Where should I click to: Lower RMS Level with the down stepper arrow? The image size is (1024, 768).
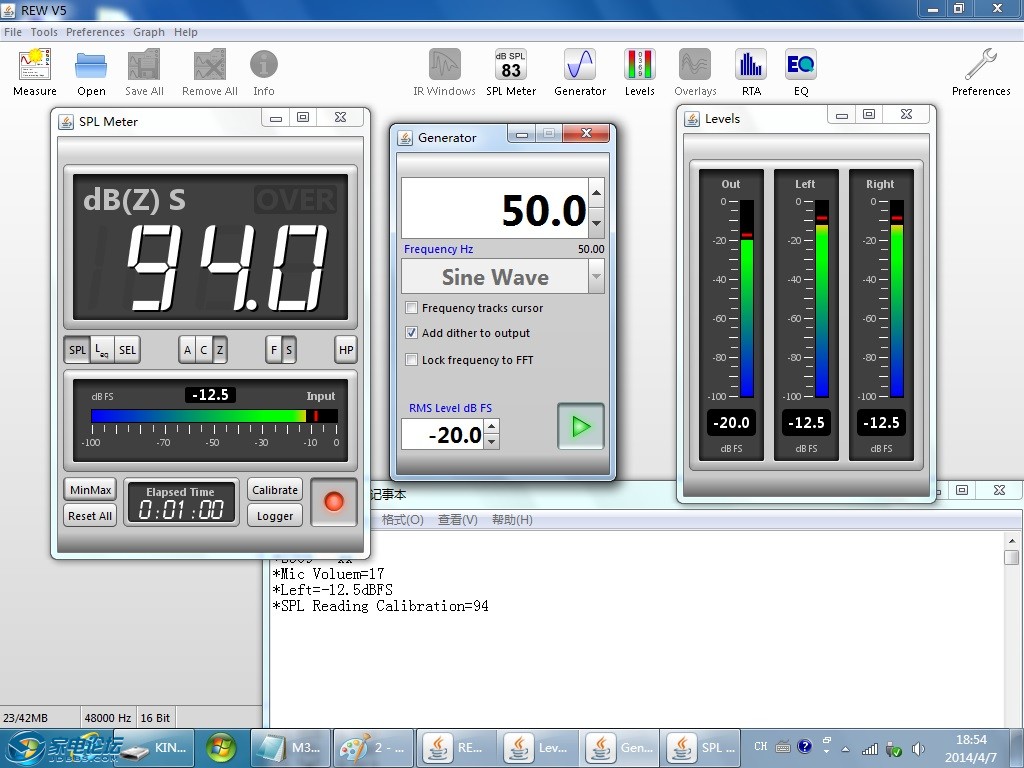(492, 442)
